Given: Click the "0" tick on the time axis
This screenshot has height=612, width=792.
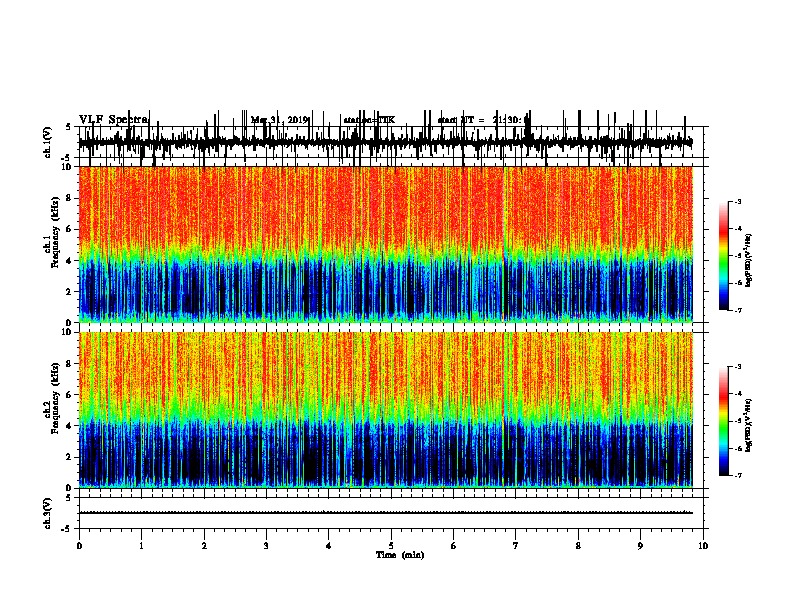Looking at the screenshot, I should (79, 546).
